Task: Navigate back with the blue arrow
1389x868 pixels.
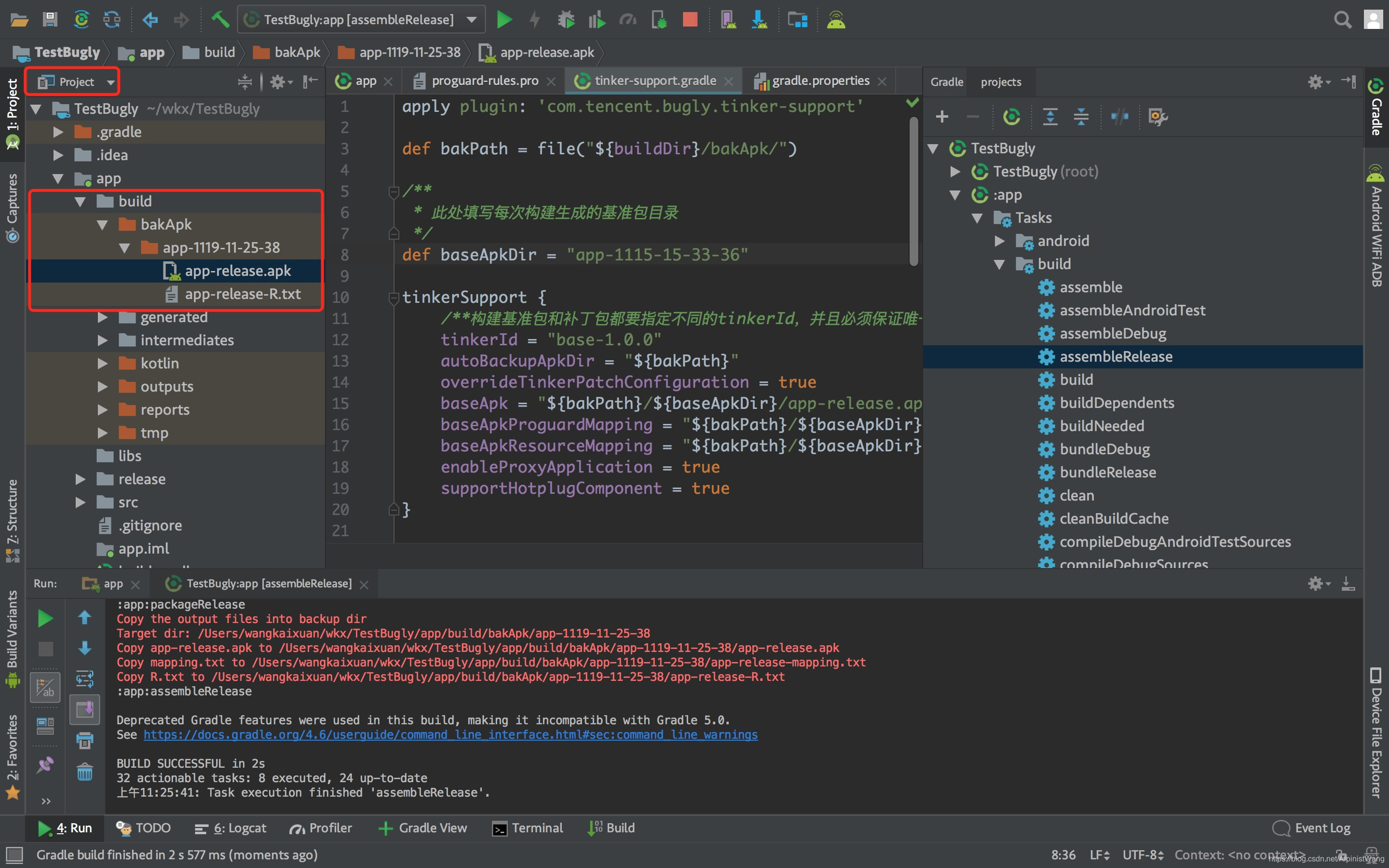Action: 150,20
